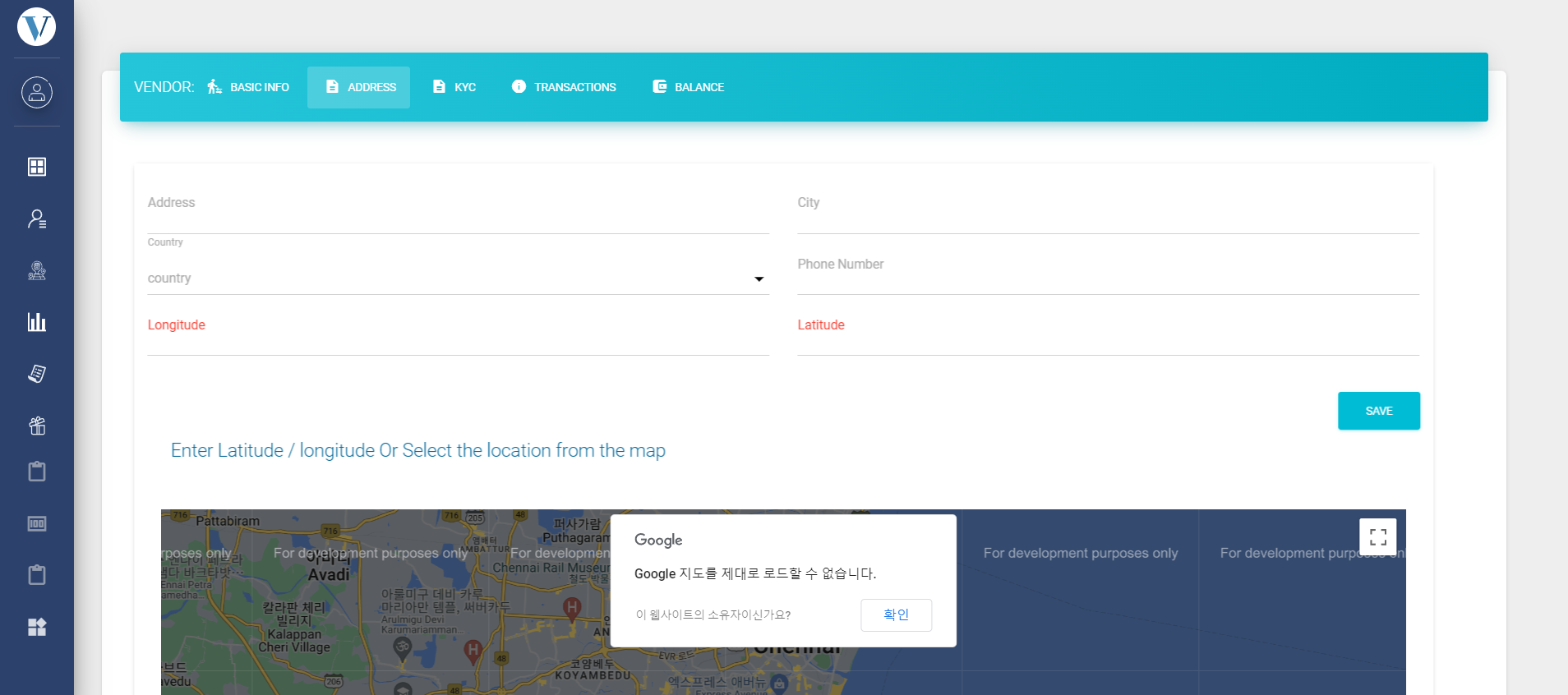Toggle fullscreen view on the map
Image resolution: width=1568 pixels, height=695 pixels.
[1377, 537]
